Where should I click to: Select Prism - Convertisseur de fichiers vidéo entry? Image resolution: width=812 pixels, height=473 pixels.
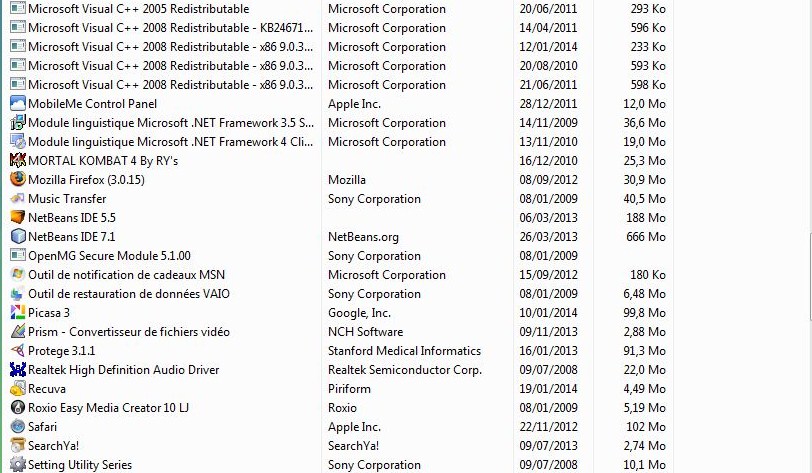(x=129, y=332)
